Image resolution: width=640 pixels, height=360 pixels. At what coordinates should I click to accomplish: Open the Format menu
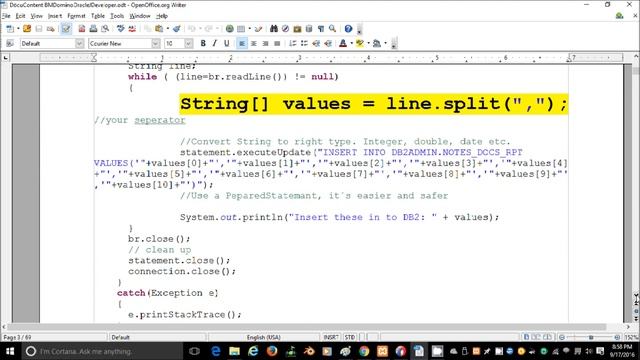76,16
